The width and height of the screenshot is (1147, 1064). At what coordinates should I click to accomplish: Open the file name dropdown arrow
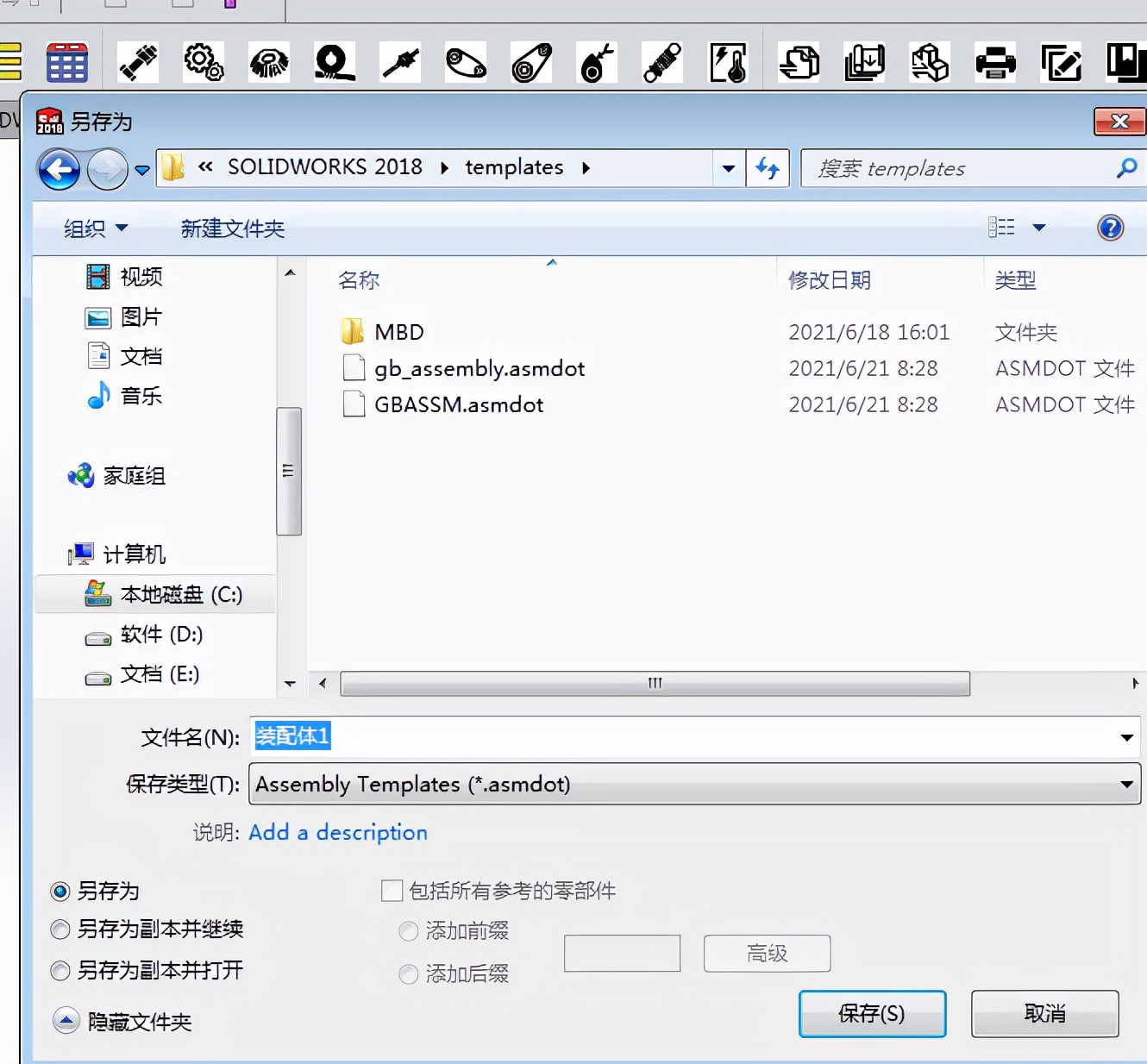[x=1125, y=737]
